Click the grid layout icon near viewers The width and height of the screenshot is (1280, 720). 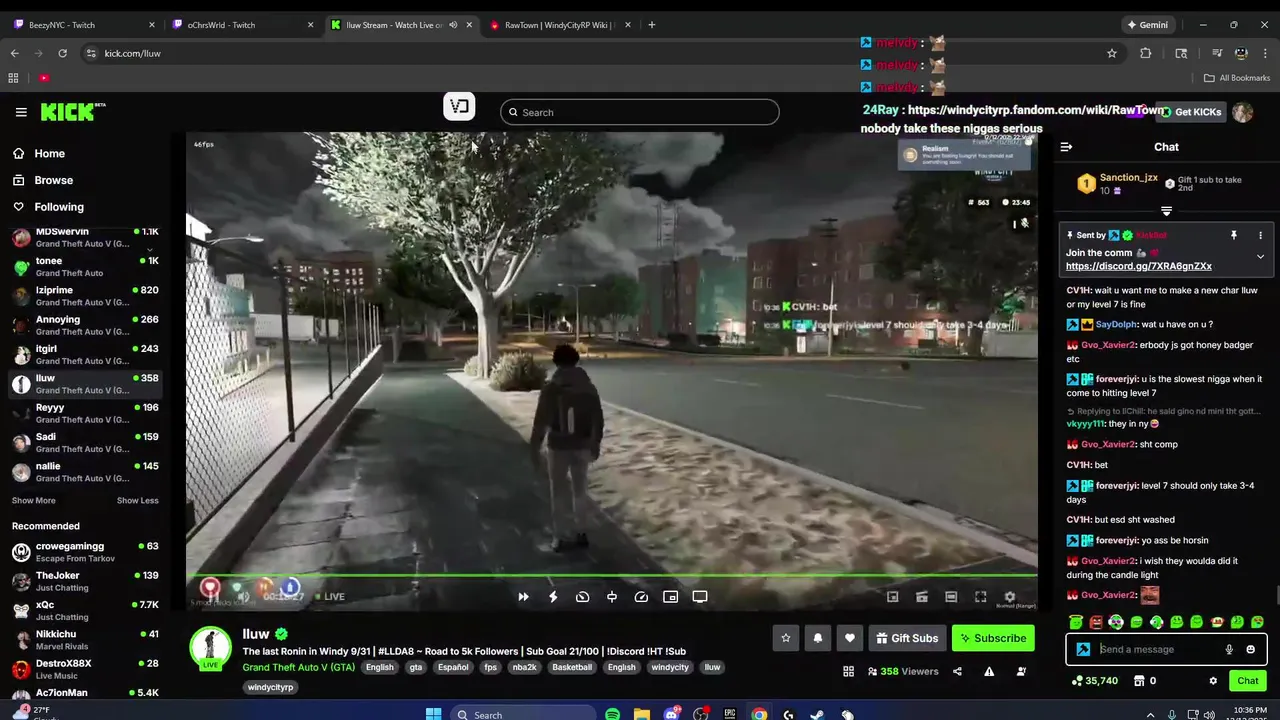[848, 672]
